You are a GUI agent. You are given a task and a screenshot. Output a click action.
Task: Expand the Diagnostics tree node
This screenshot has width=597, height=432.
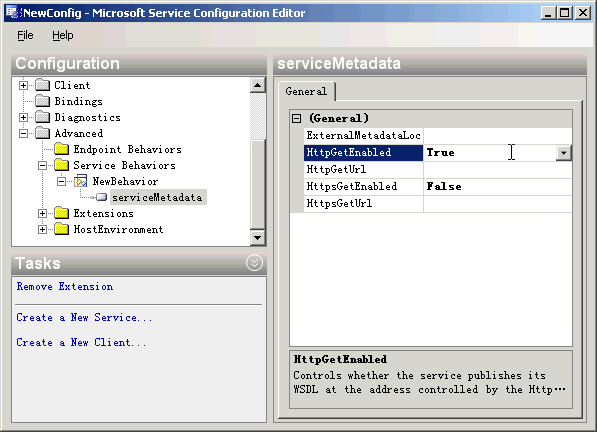coord(24,117)
